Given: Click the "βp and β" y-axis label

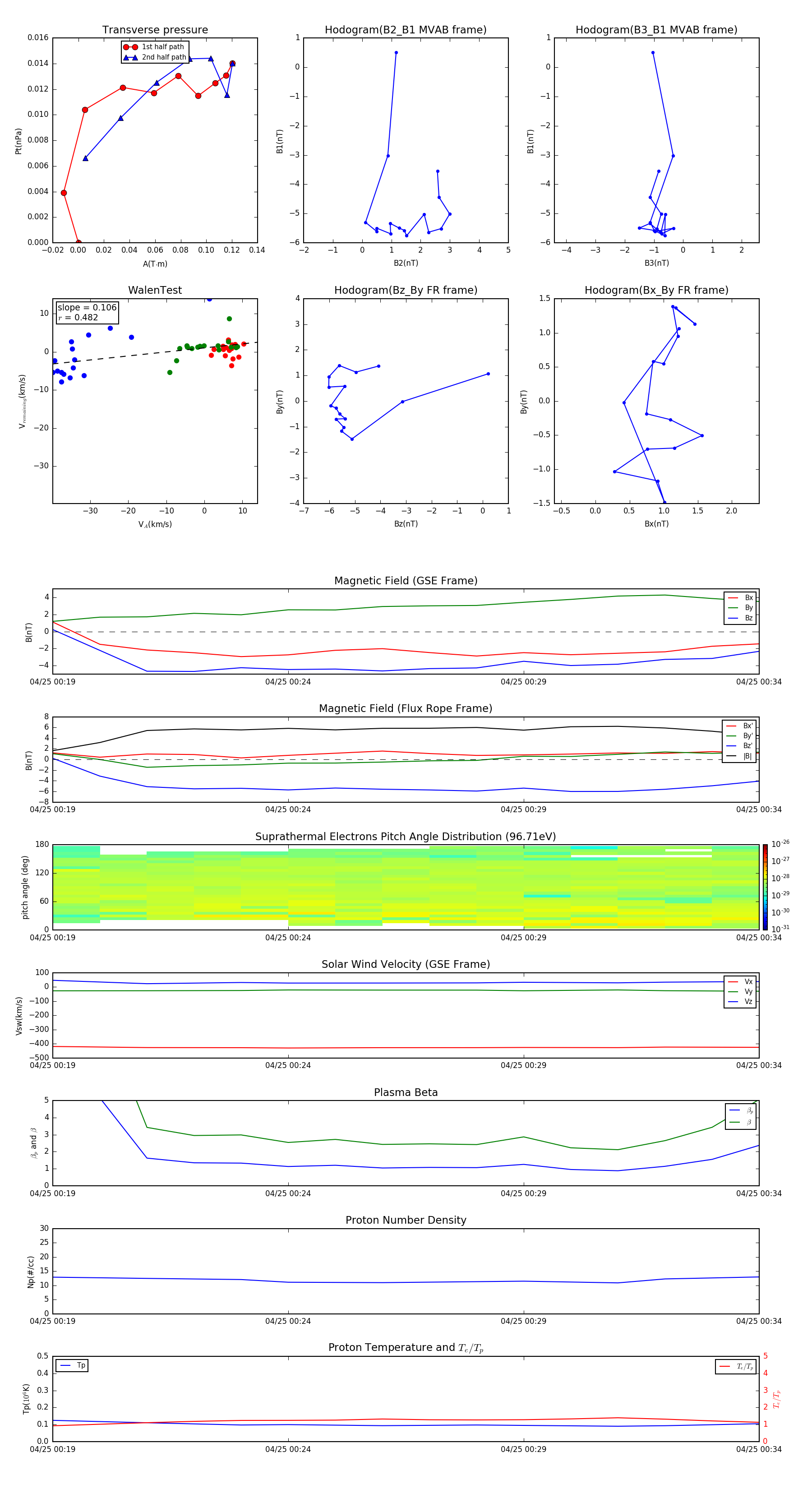Looking at the screenshot, I should (x=33, y=1143).
